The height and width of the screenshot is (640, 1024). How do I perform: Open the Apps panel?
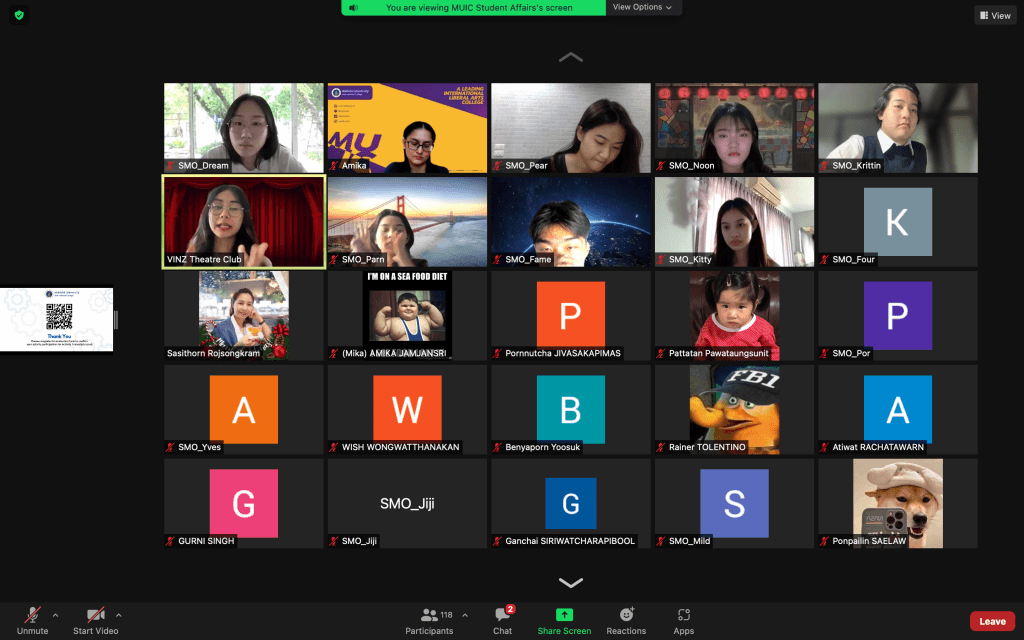click(x=684, y=615)
